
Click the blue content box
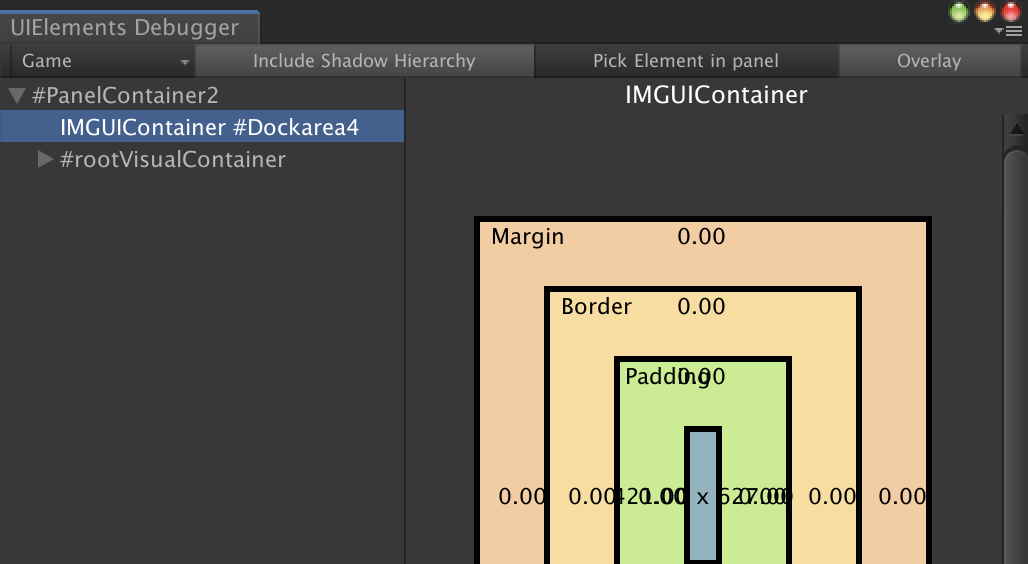pyautogui.click(x=703, y=495)
